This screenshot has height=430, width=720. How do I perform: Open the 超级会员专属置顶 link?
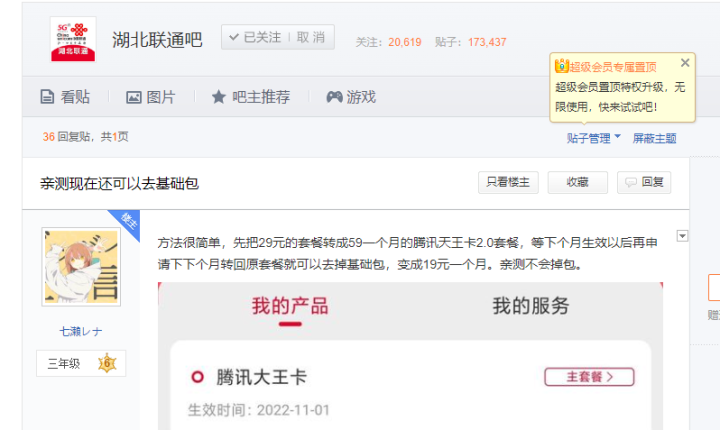pos(613,67)
